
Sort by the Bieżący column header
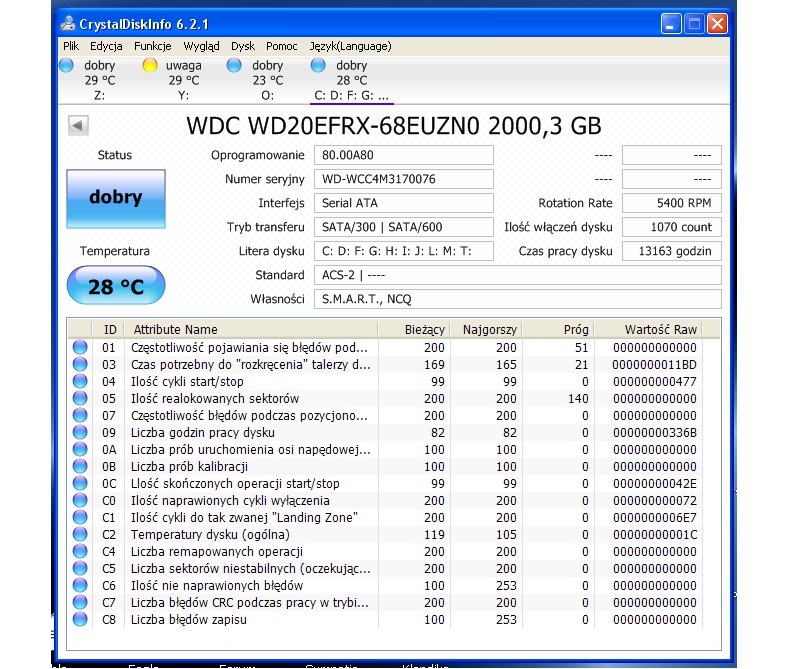414,330
